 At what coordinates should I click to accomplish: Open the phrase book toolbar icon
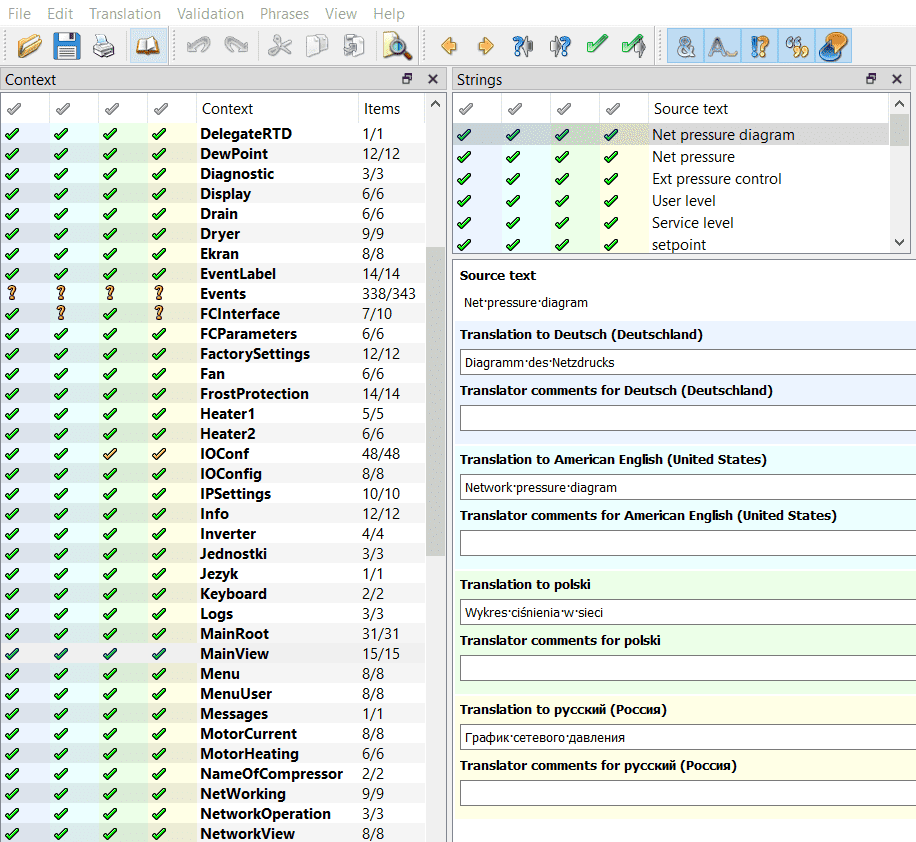(x=148, y=46)
